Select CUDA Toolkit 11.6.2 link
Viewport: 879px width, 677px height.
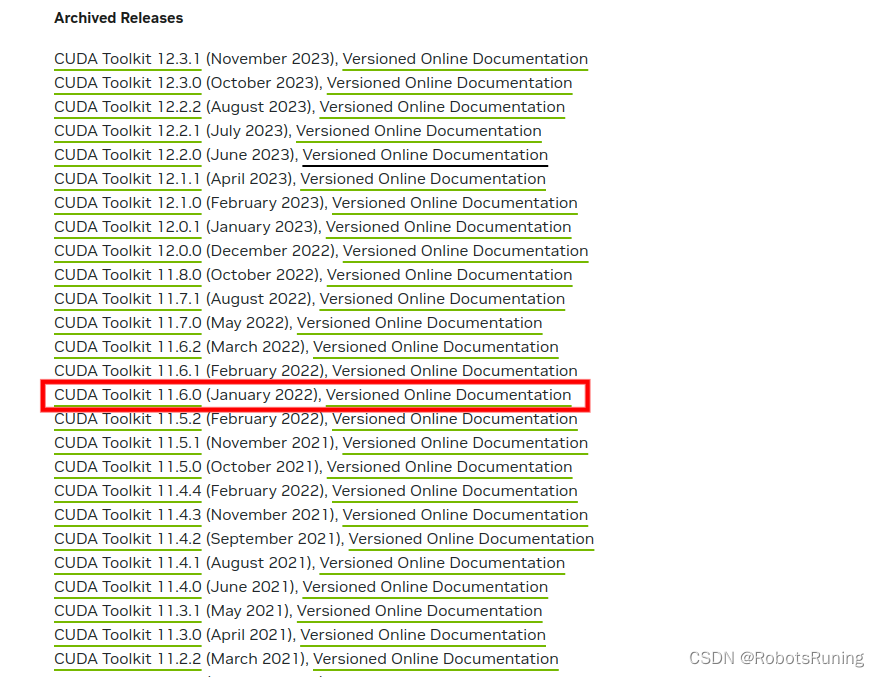point(128,347)
